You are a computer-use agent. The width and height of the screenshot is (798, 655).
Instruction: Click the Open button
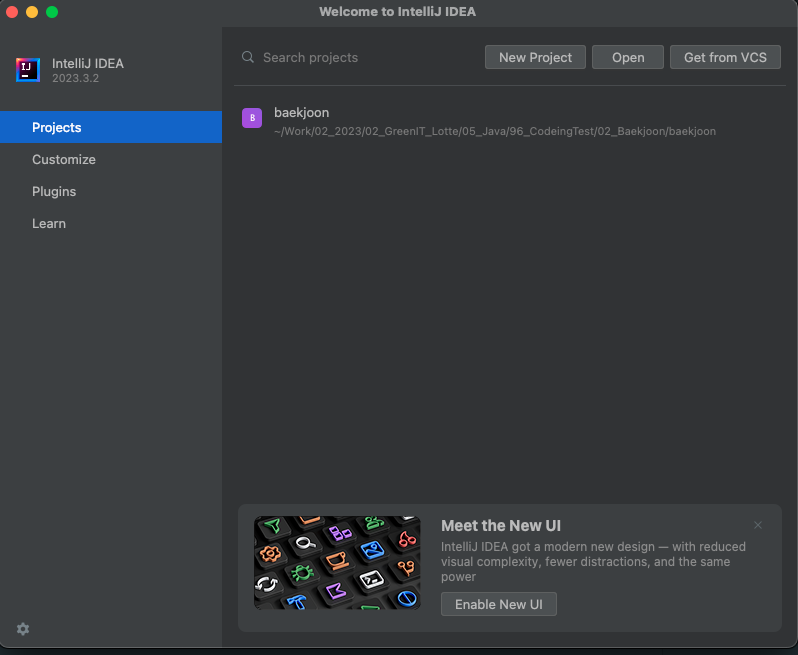pos(628,57)
